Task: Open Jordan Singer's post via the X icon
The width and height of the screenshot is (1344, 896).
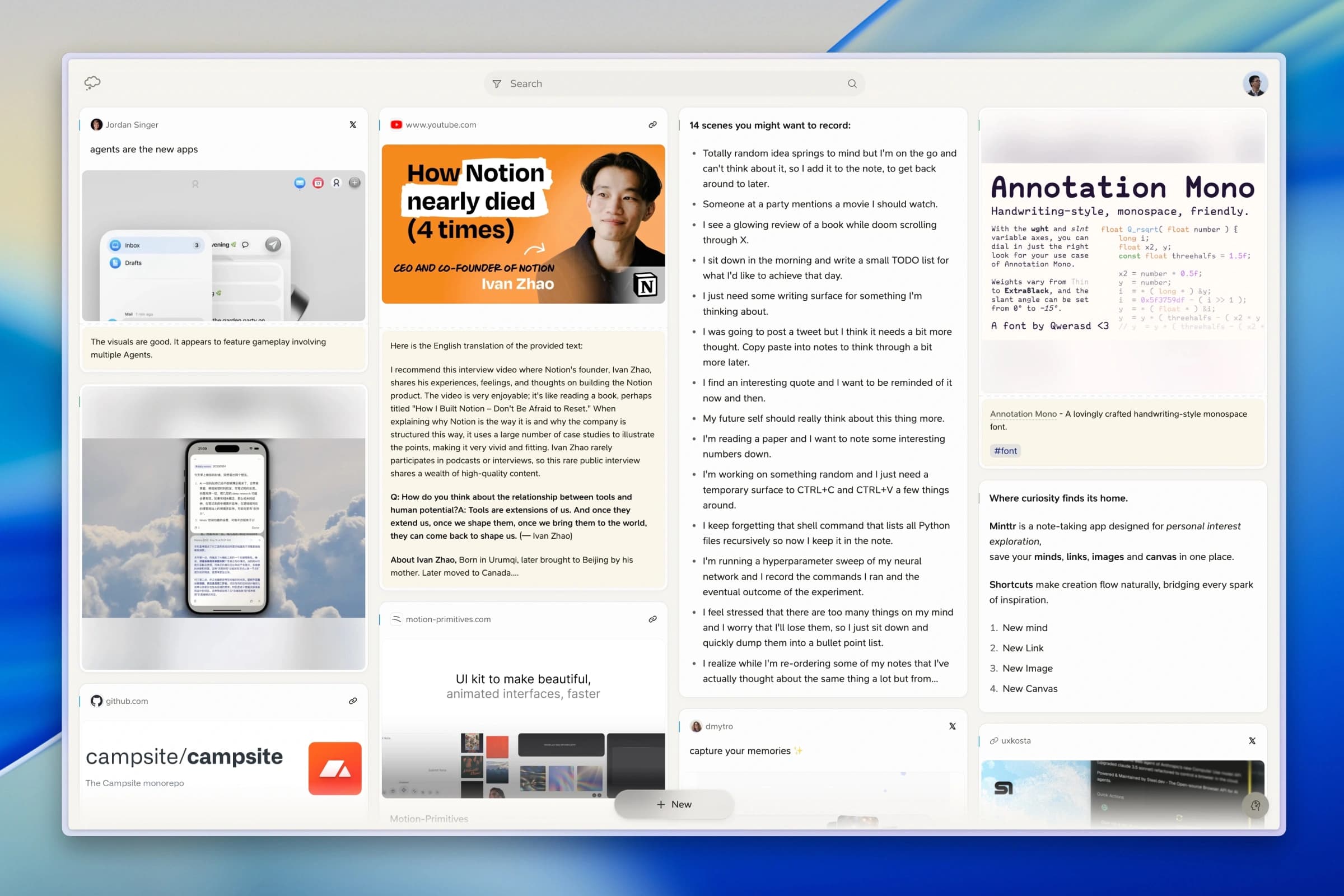Action: coord(353,124)
